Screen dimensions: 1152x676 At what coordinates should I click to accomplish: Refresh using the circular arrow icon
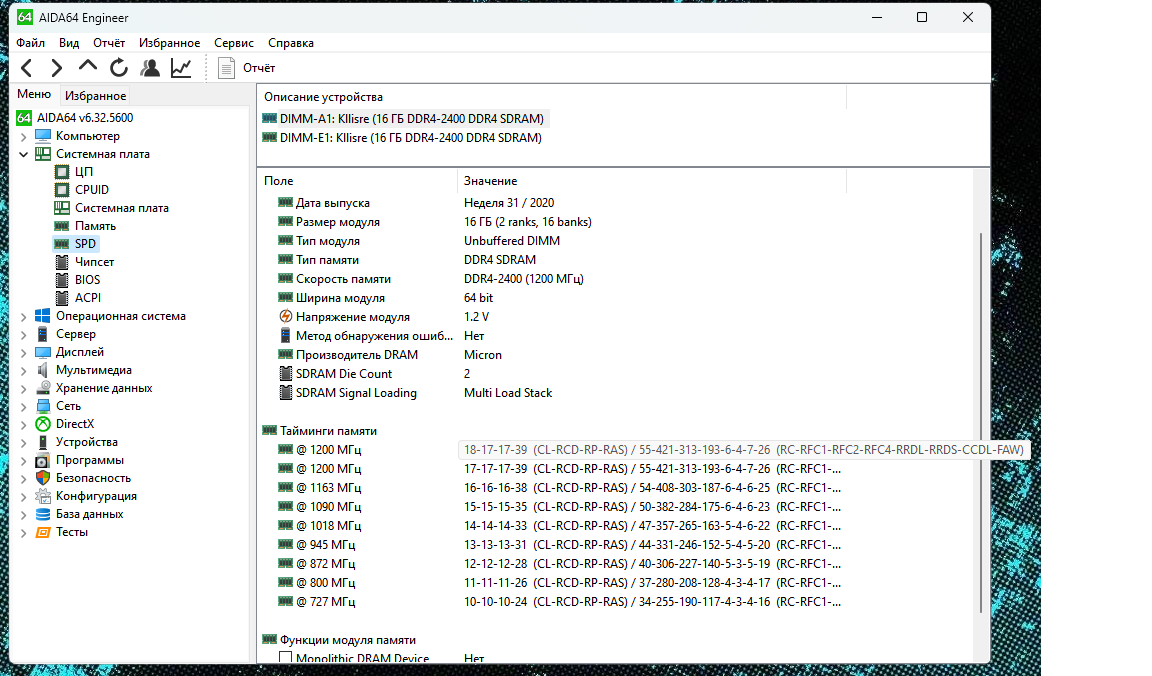[118, 68]
